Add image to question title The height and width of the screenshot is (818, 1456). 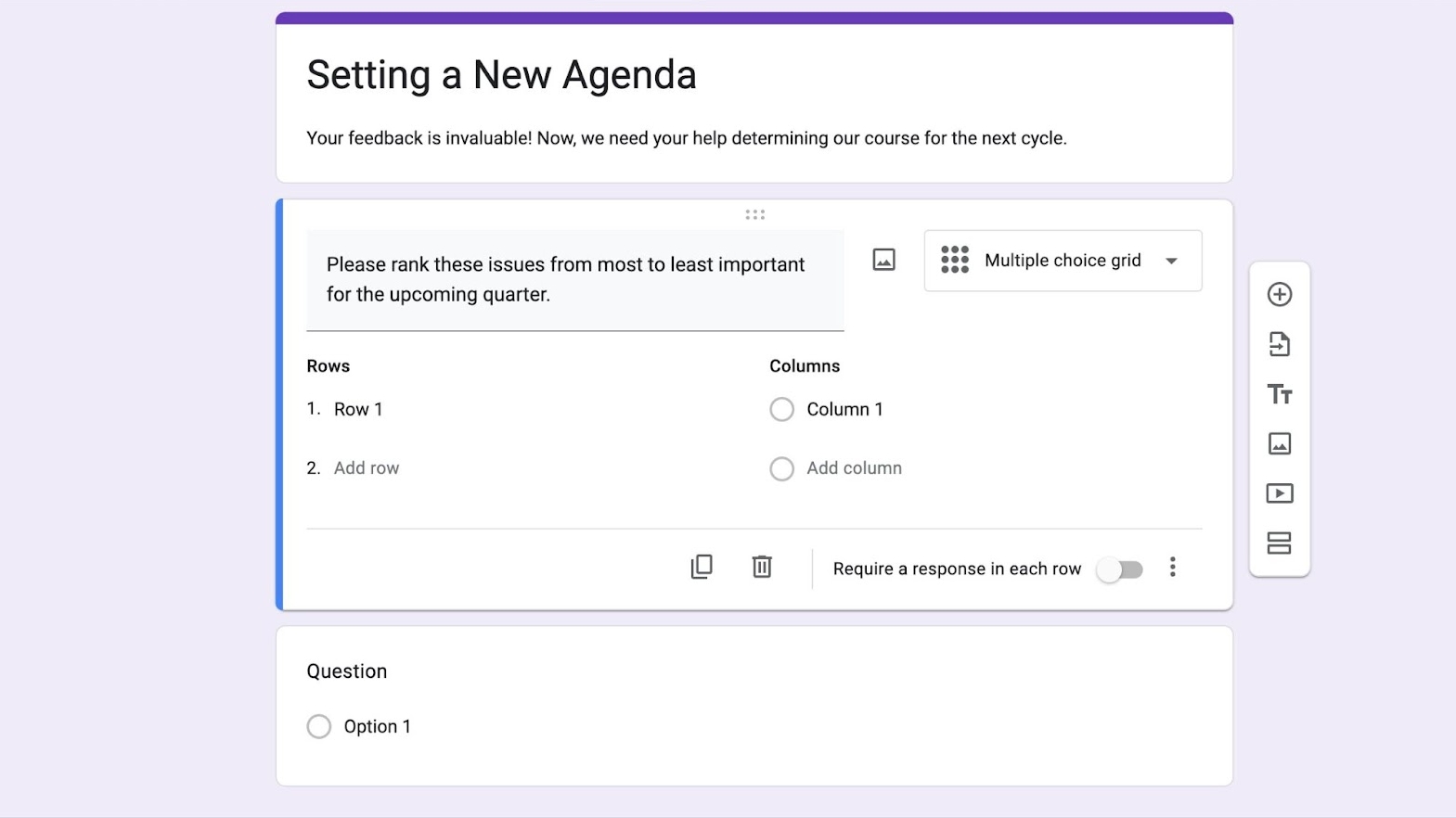coord(884,261)
